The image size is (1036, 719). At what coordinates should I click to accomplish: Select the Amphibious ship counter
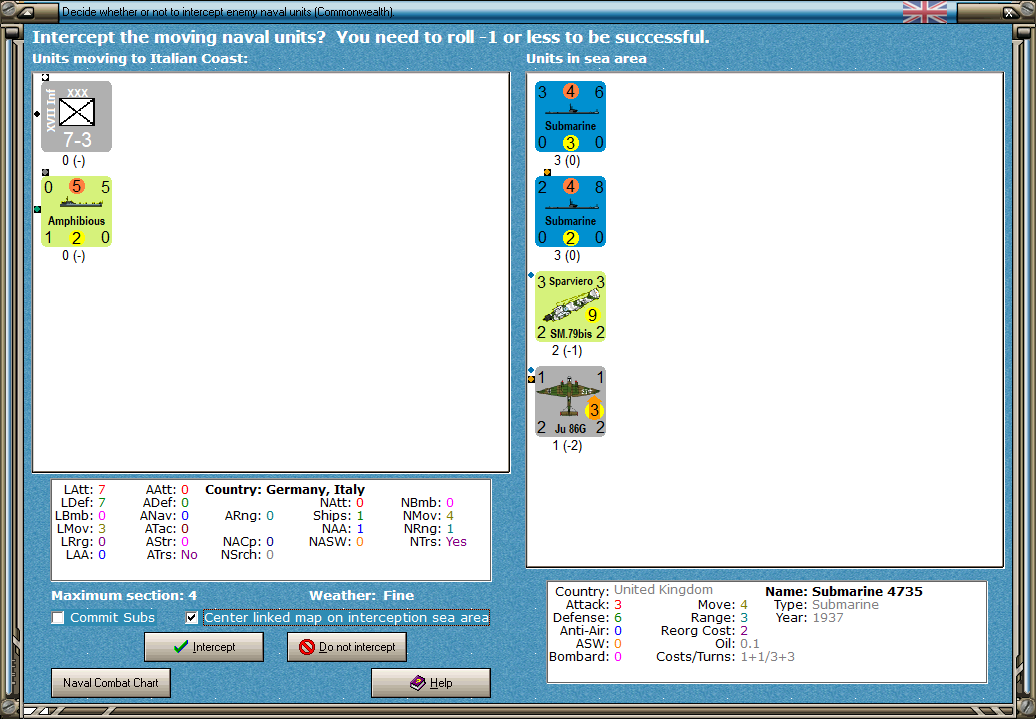coord(77,211)
